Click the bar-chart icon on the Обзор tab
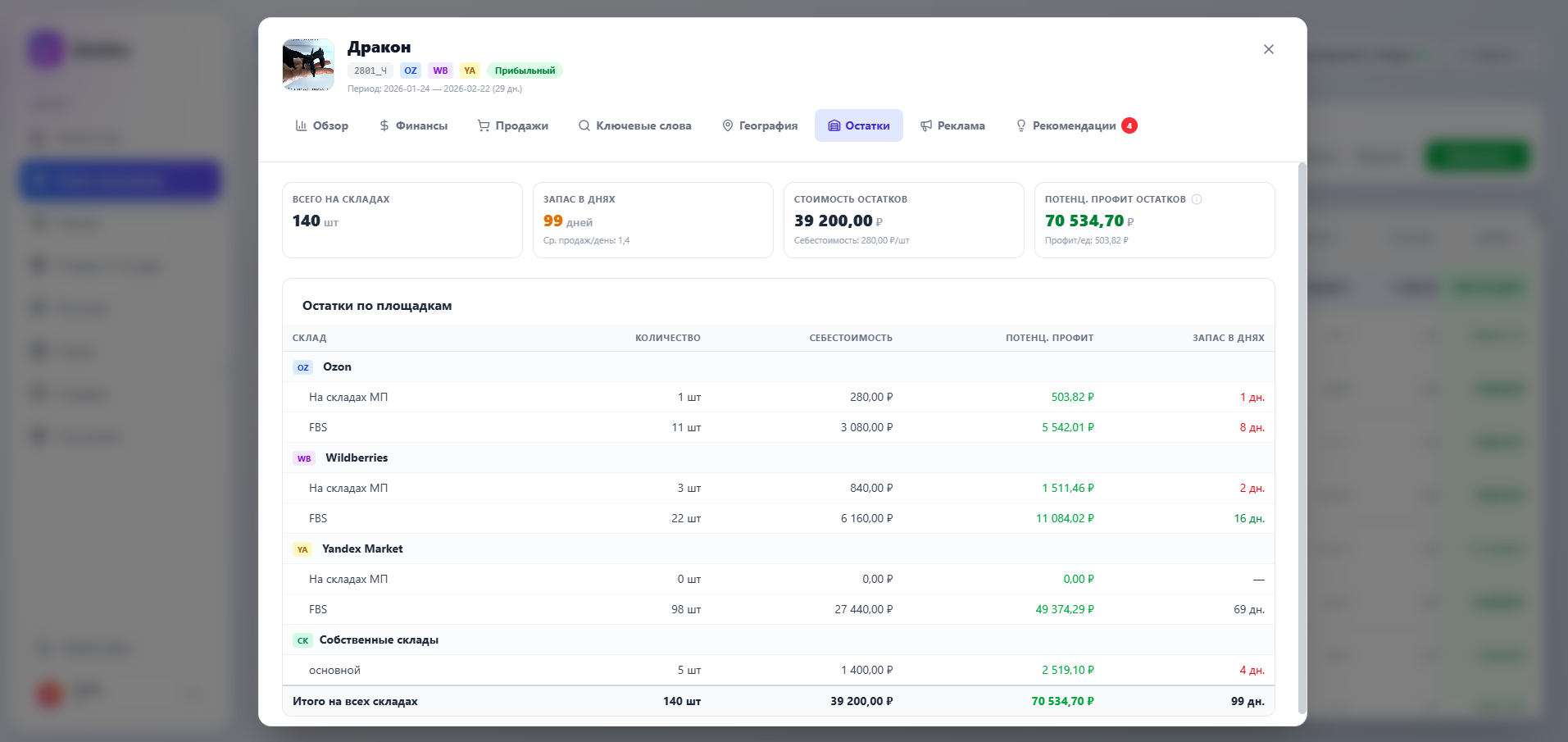 (302, 125)
